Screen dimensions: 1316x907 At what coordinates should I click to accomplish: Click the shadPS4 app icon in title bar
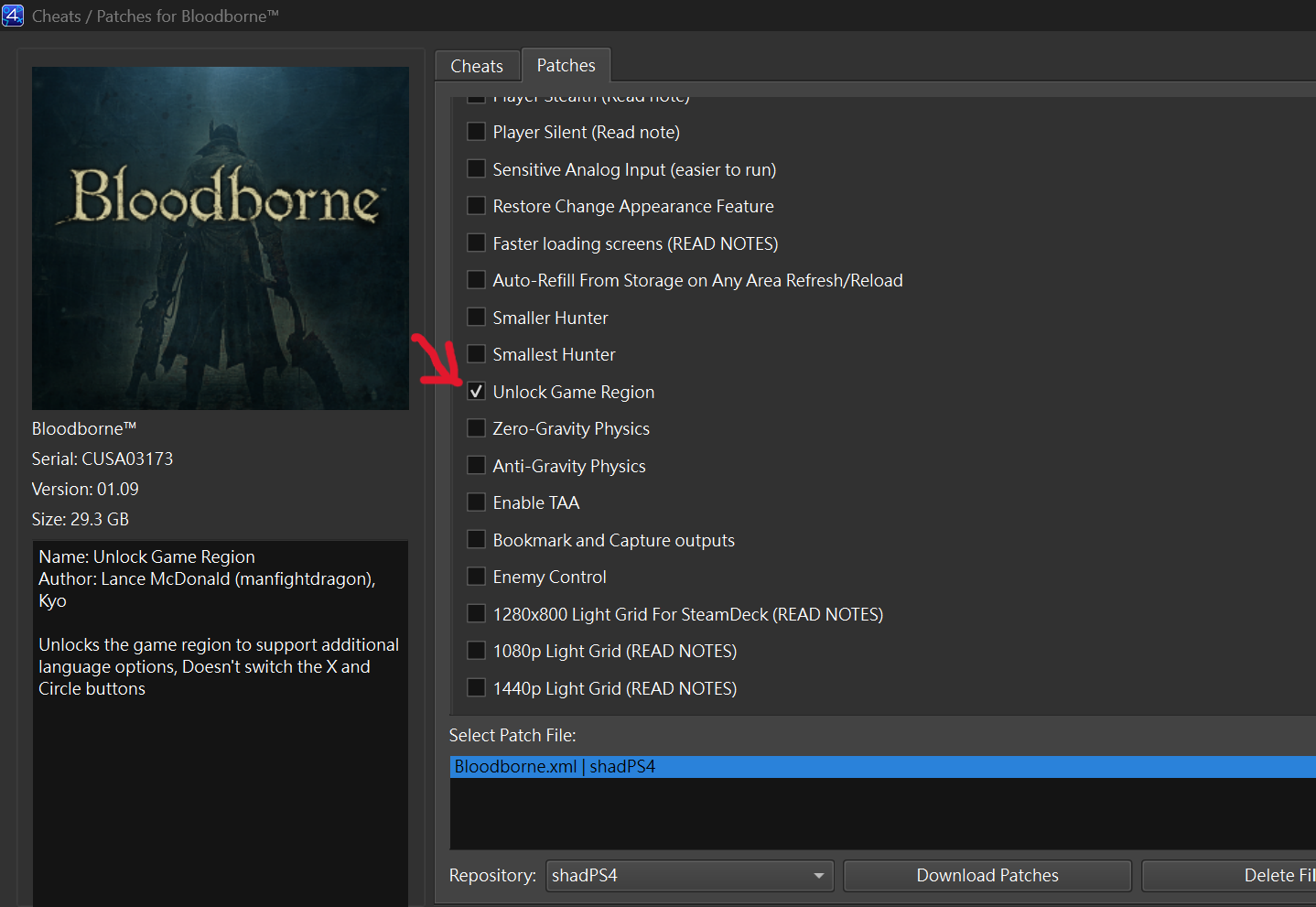tap(13, 16)
